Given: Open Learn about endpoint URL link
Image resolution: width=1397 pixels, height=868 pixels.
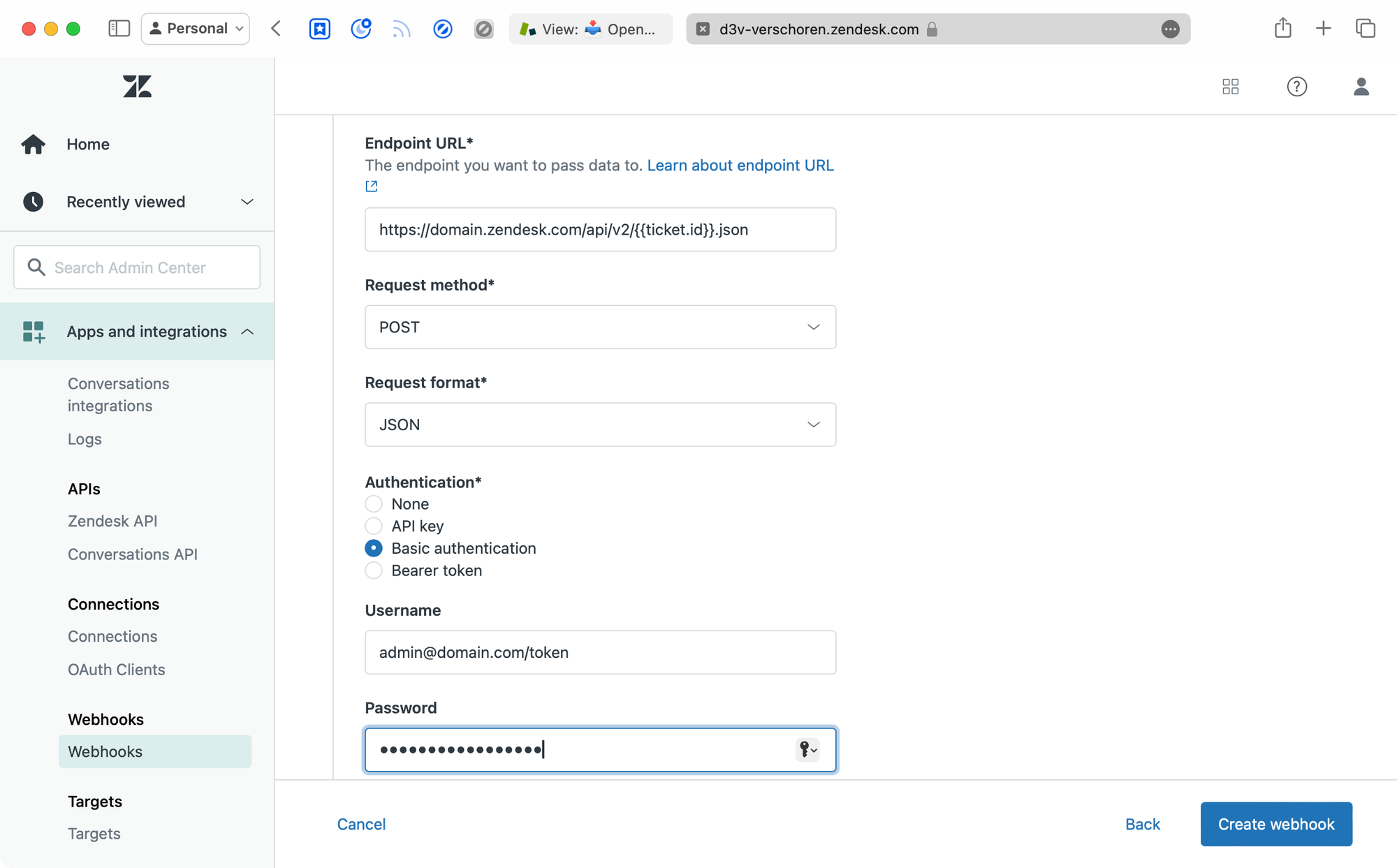Looking at the screenshot, I should [x=740, y=165].
